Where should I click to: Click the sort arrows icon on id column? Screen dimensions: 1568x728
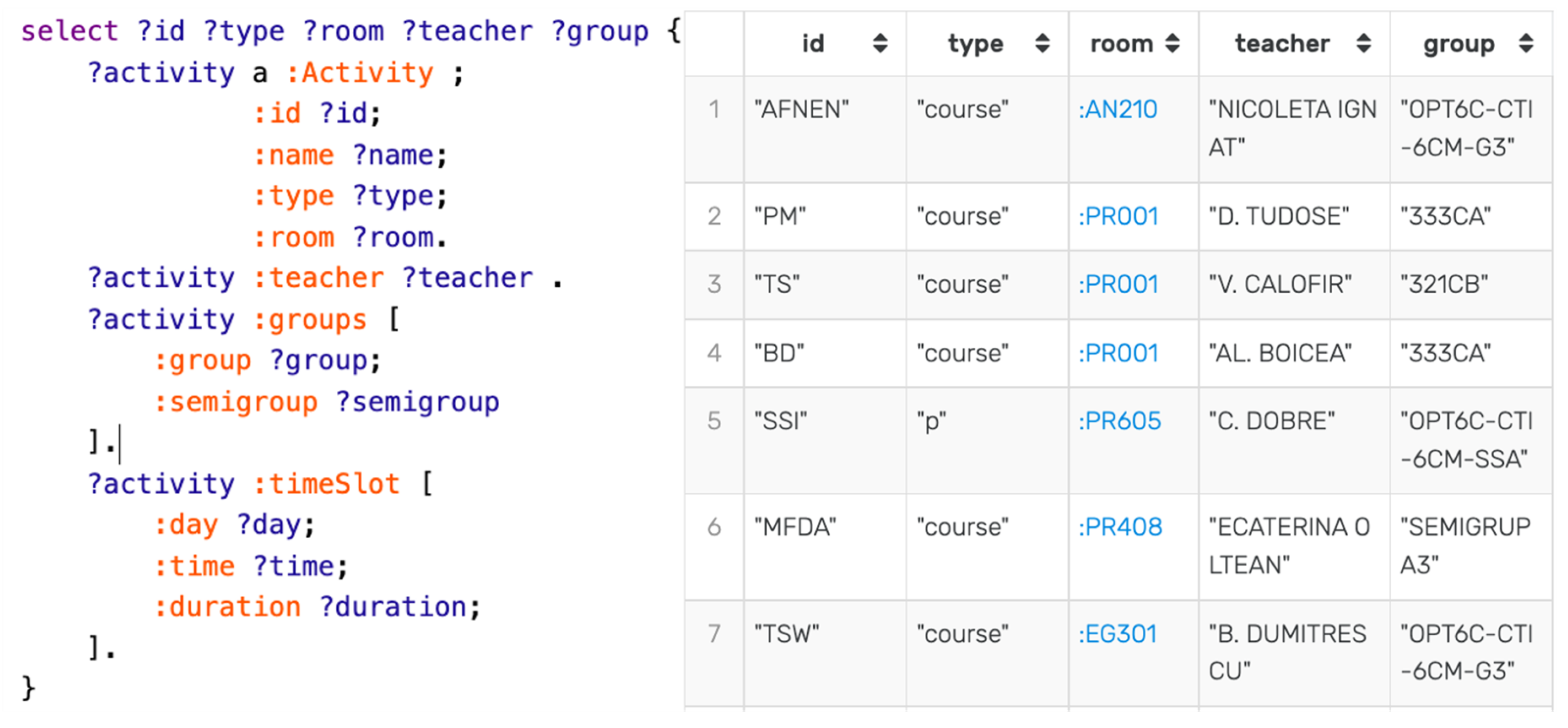[x=880, y=43]
